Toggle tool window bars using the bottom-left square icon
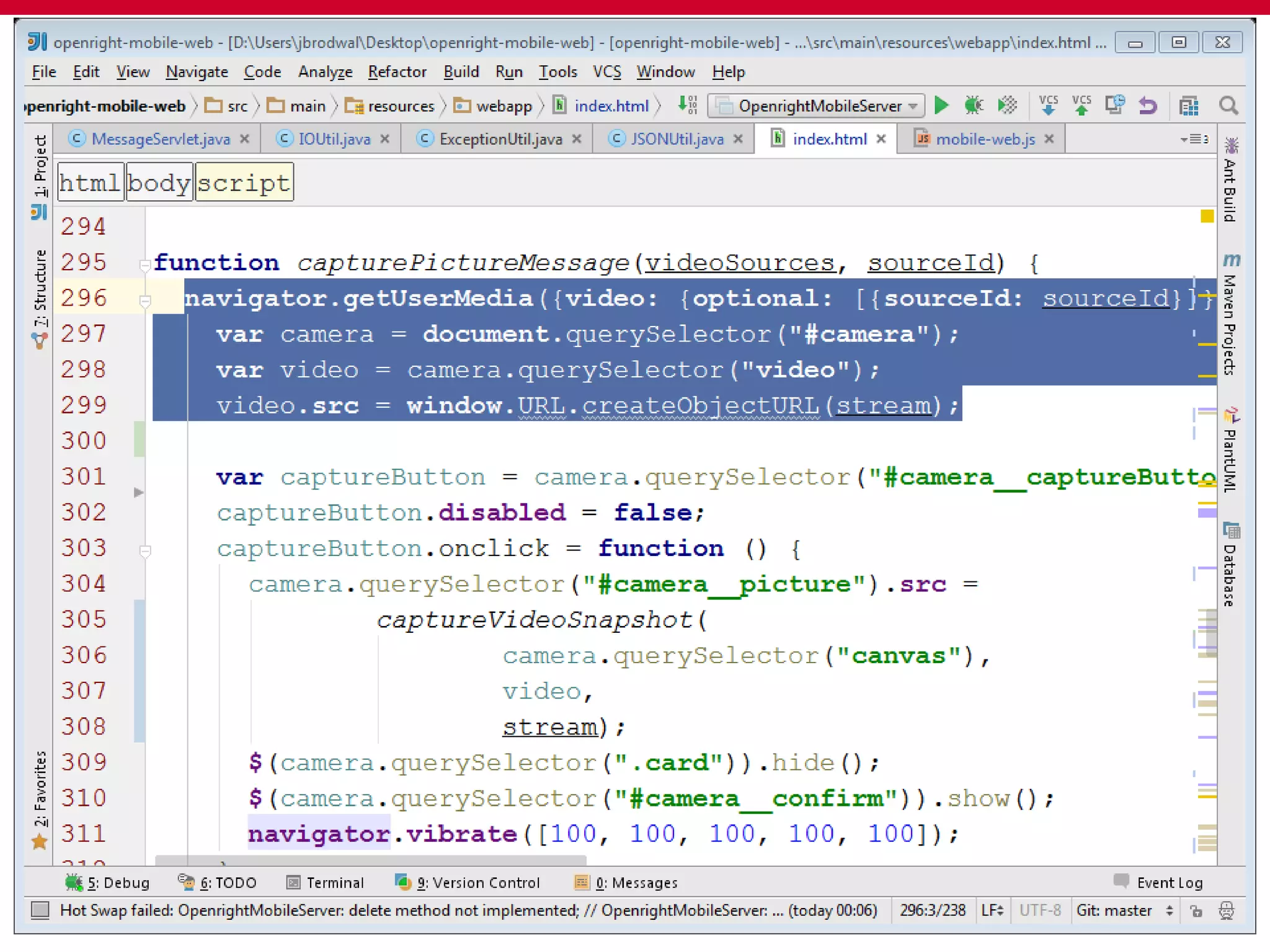The image size is (1270, 952). [x=40, y=910]
